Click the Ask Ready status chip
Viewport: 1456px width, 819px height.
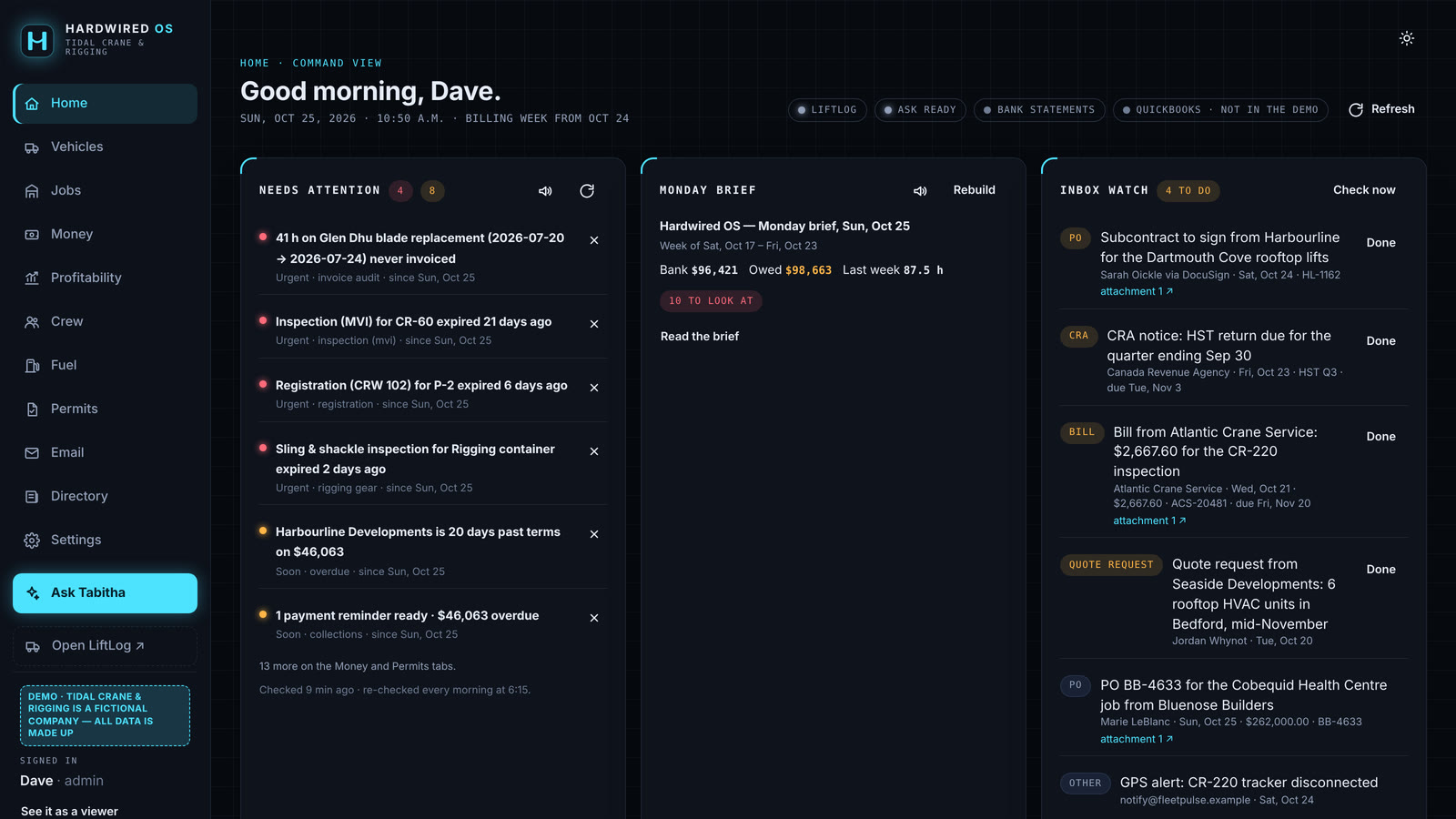[920, 110]
